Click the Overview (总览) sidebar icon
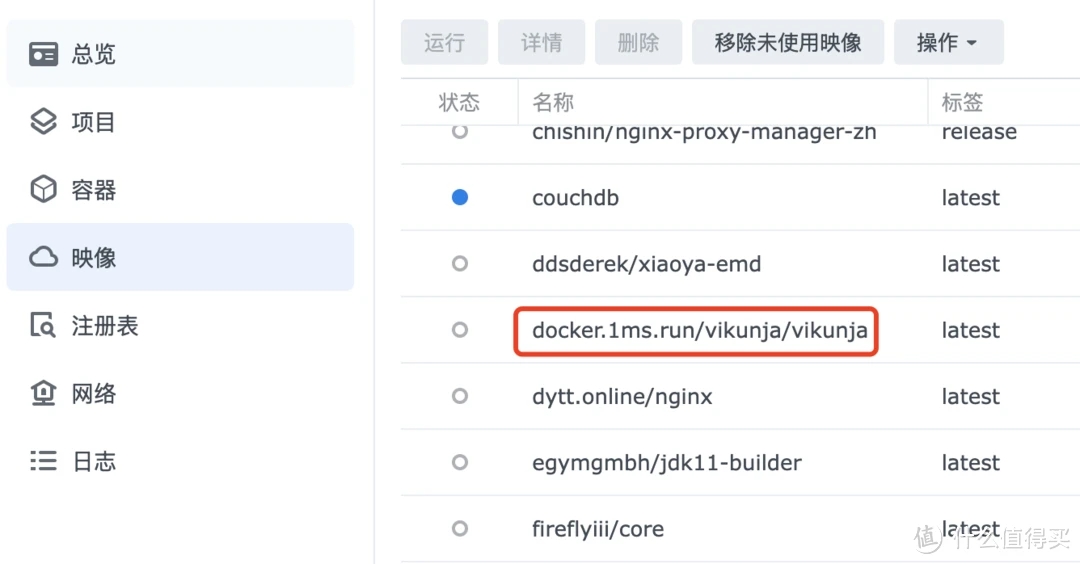This screenshot has width=1080, height=564. pyautogui.click(x=43, y=54)
